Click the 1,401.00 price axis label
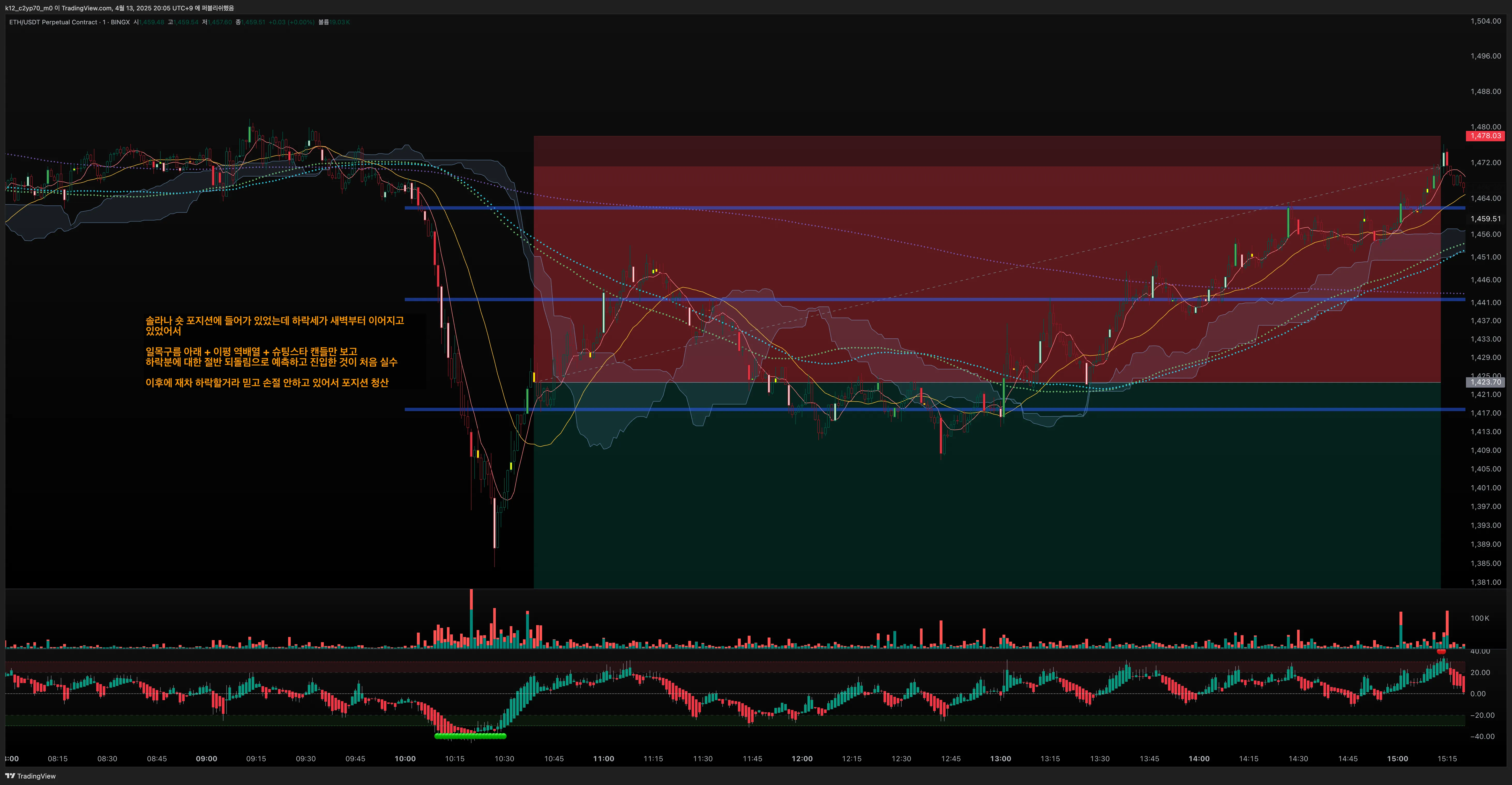This screenshot has width=1512, height=785. coord(1485,488)
